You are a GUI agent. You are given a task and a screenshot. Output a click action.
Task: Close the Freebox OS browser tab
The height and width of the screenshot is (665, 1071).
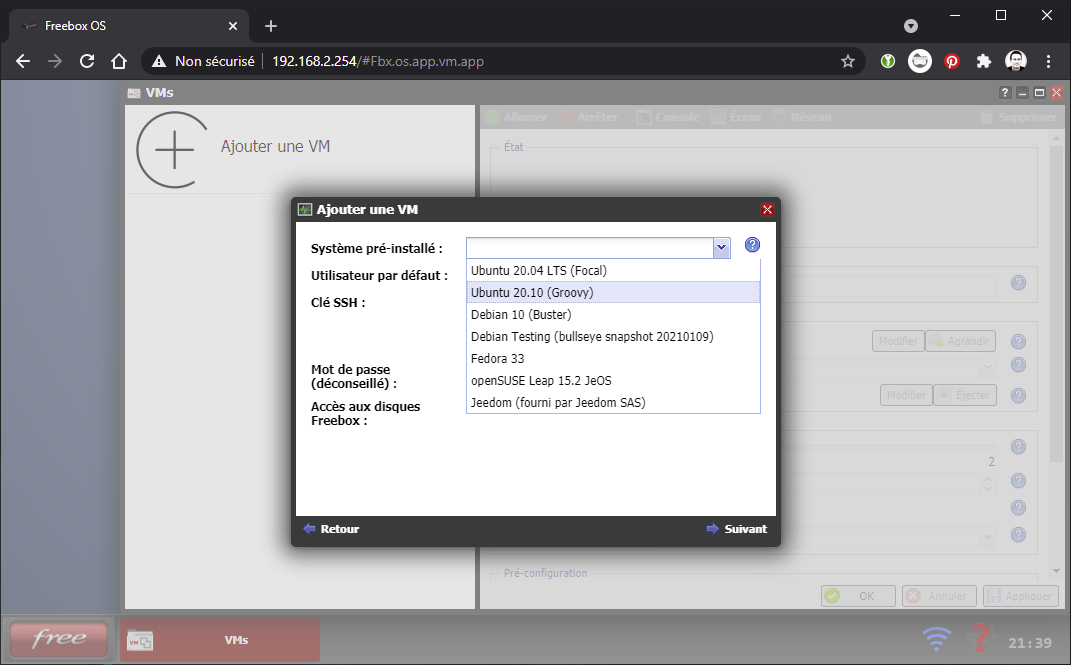click(x=233, y=26)
